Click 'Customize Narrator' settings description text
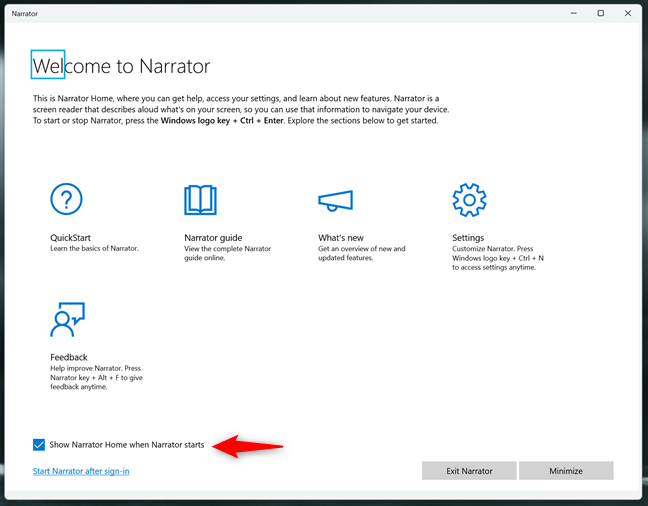 pos(498,258)
